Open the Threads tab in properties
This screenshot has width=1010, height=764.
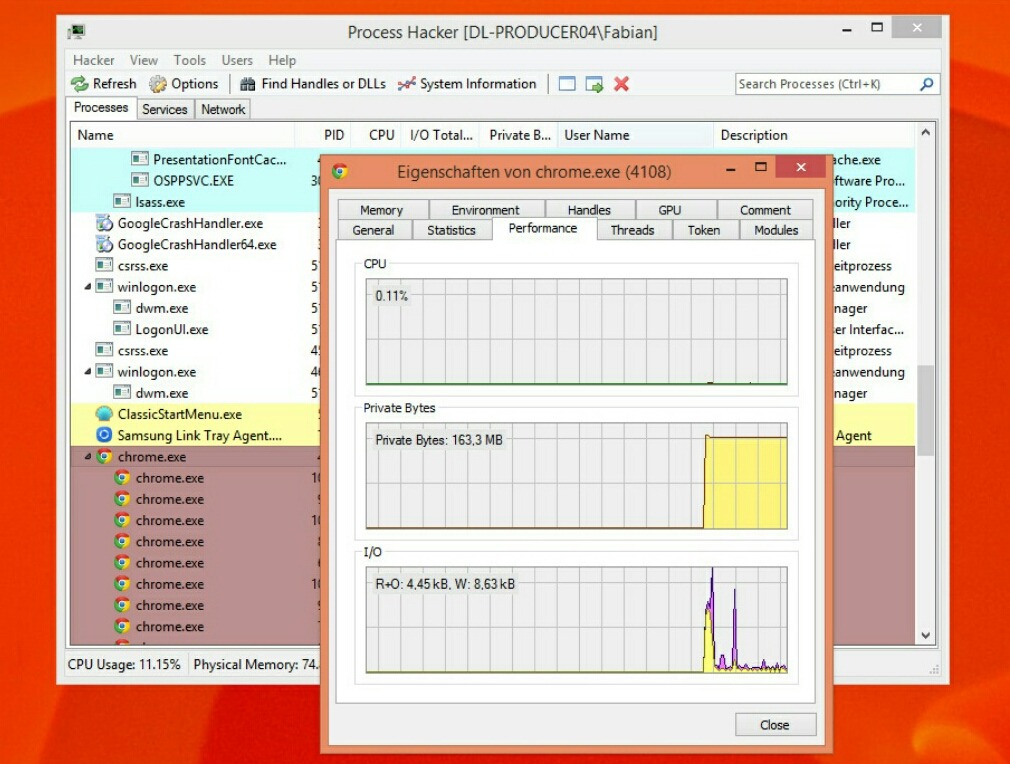coord(632,230)
